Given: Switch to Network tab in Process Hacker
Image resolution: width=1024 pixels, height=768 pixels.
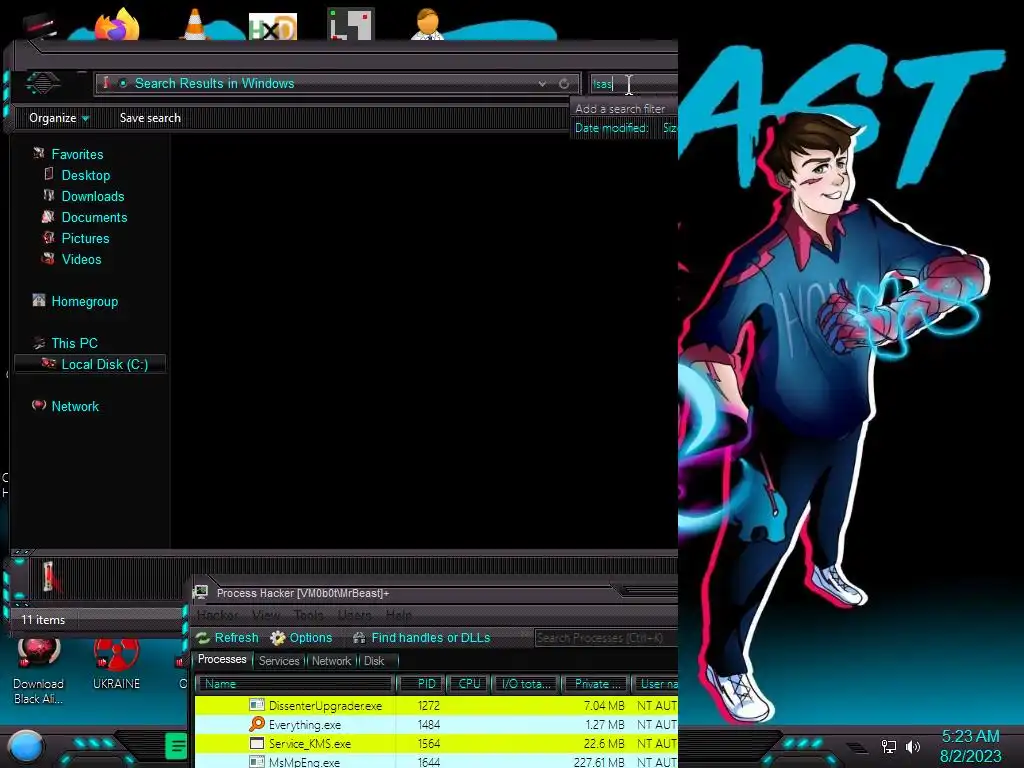Looking at the screenshot, I should pyautogui.click(x=331, y=661).
